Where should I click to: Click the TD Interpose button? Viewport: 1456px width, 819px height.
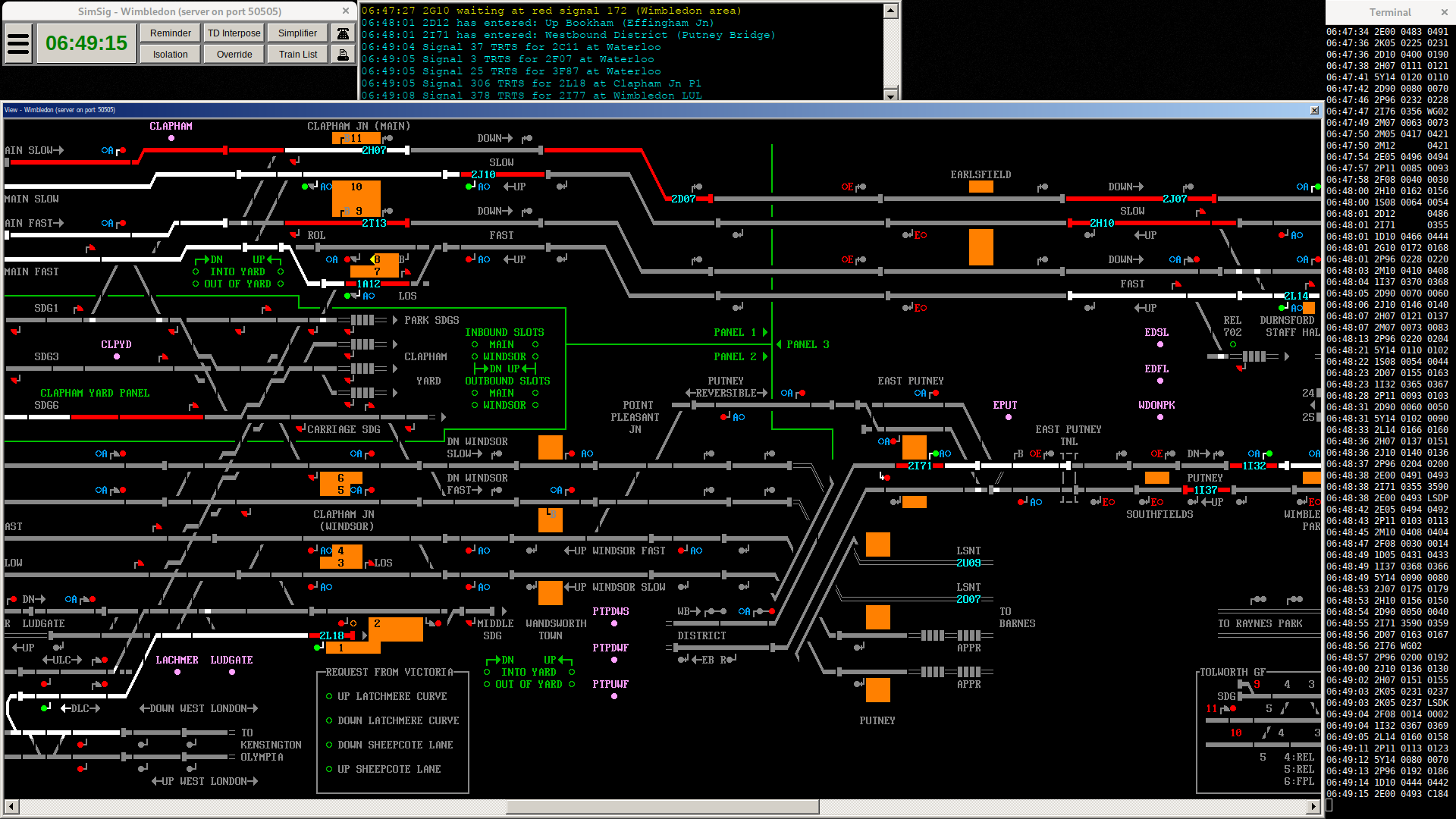234,33
